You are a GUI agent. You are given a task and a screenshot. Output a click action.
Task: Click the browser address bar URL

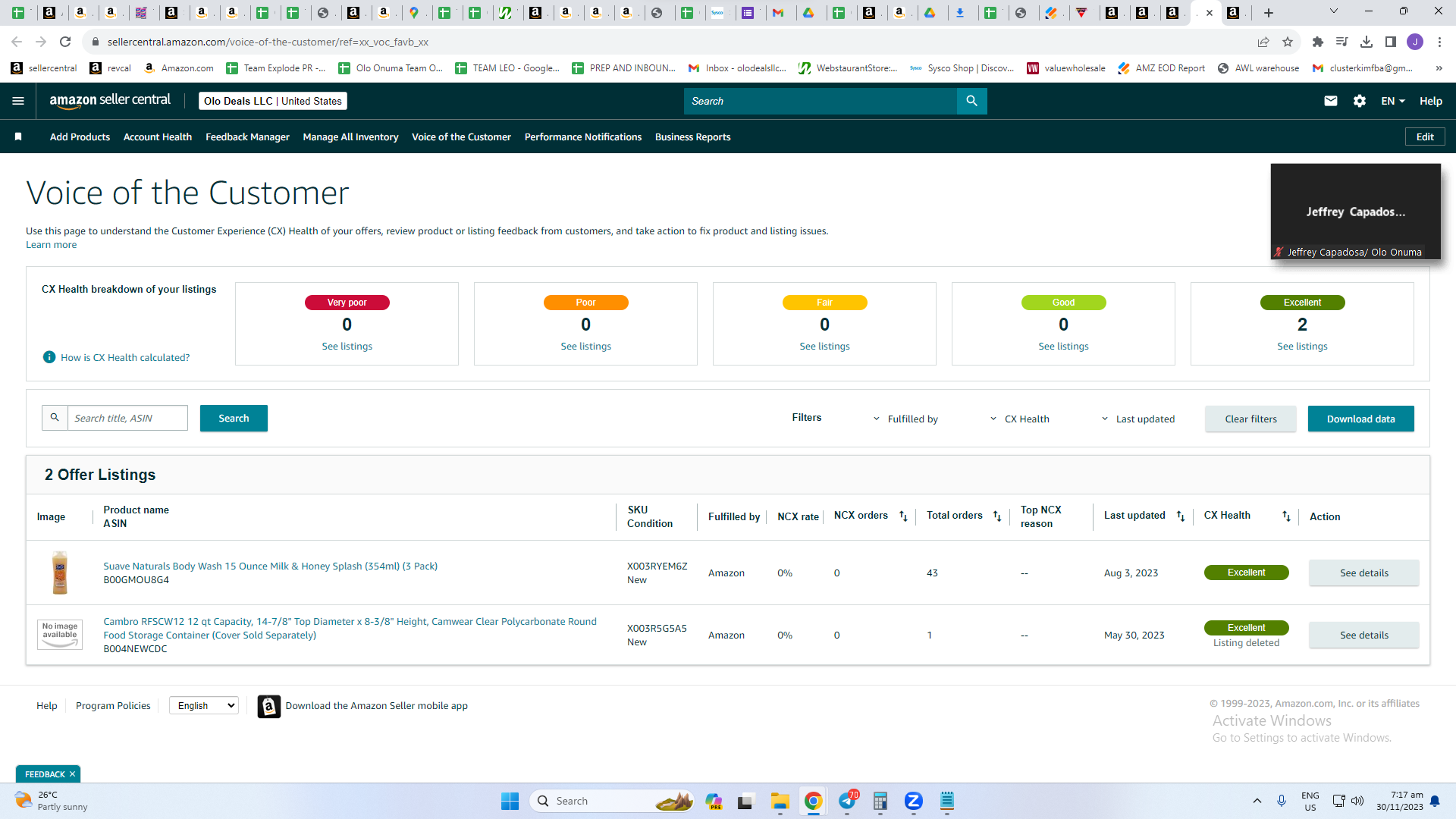point(268,42)
